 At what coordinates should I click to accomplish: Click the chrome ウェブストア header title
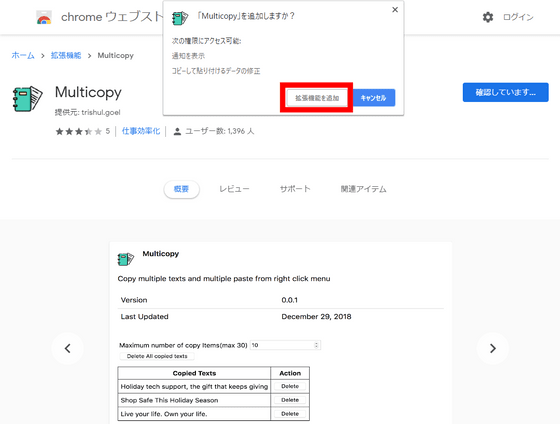point(112,17)
